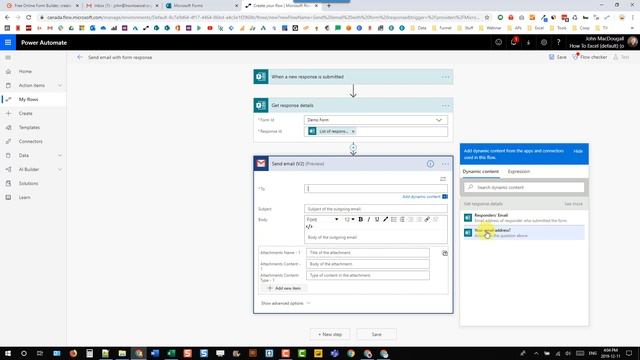Screen dimensions: 640x360
Task: Select Responders' Email dynamic content
Action: (x=524, y=218)
